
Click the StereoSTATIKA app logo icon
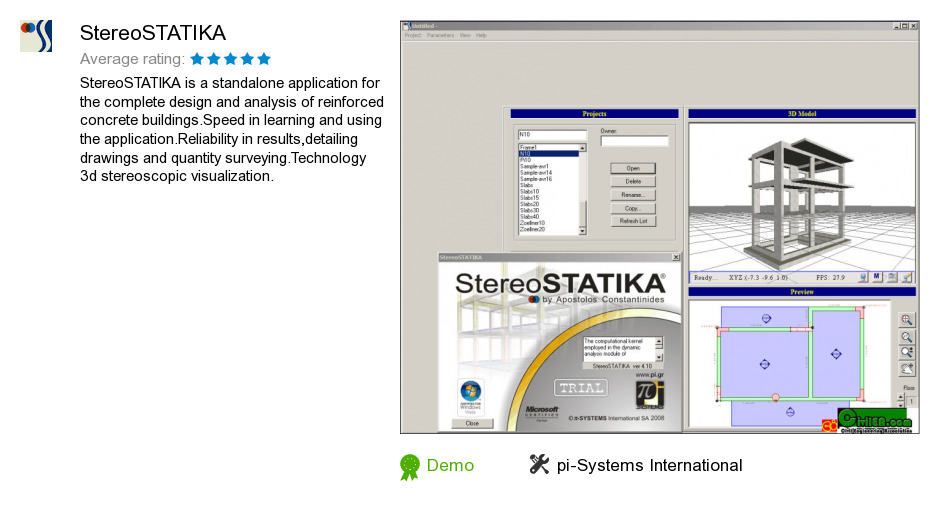click(x=36, y=35)
